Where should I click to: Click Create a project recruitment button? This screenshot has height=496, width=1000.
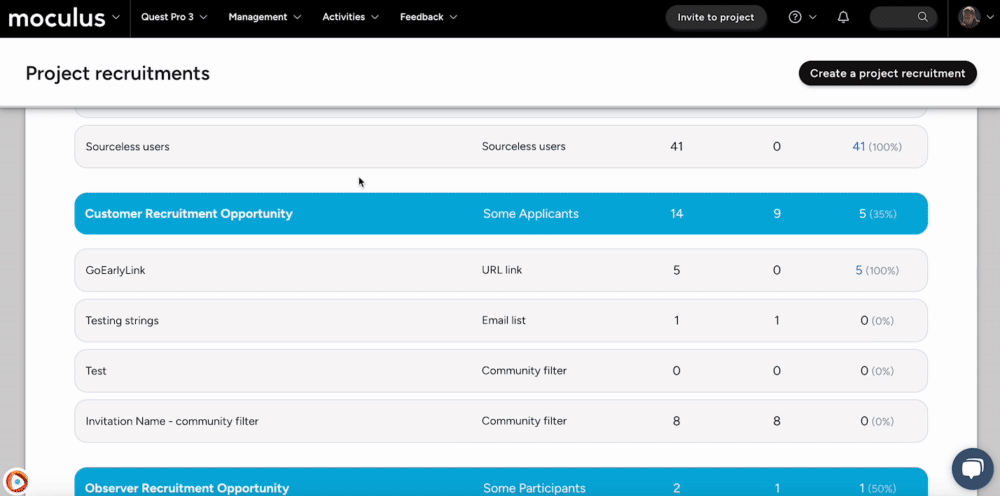click(x=887, y=73)
